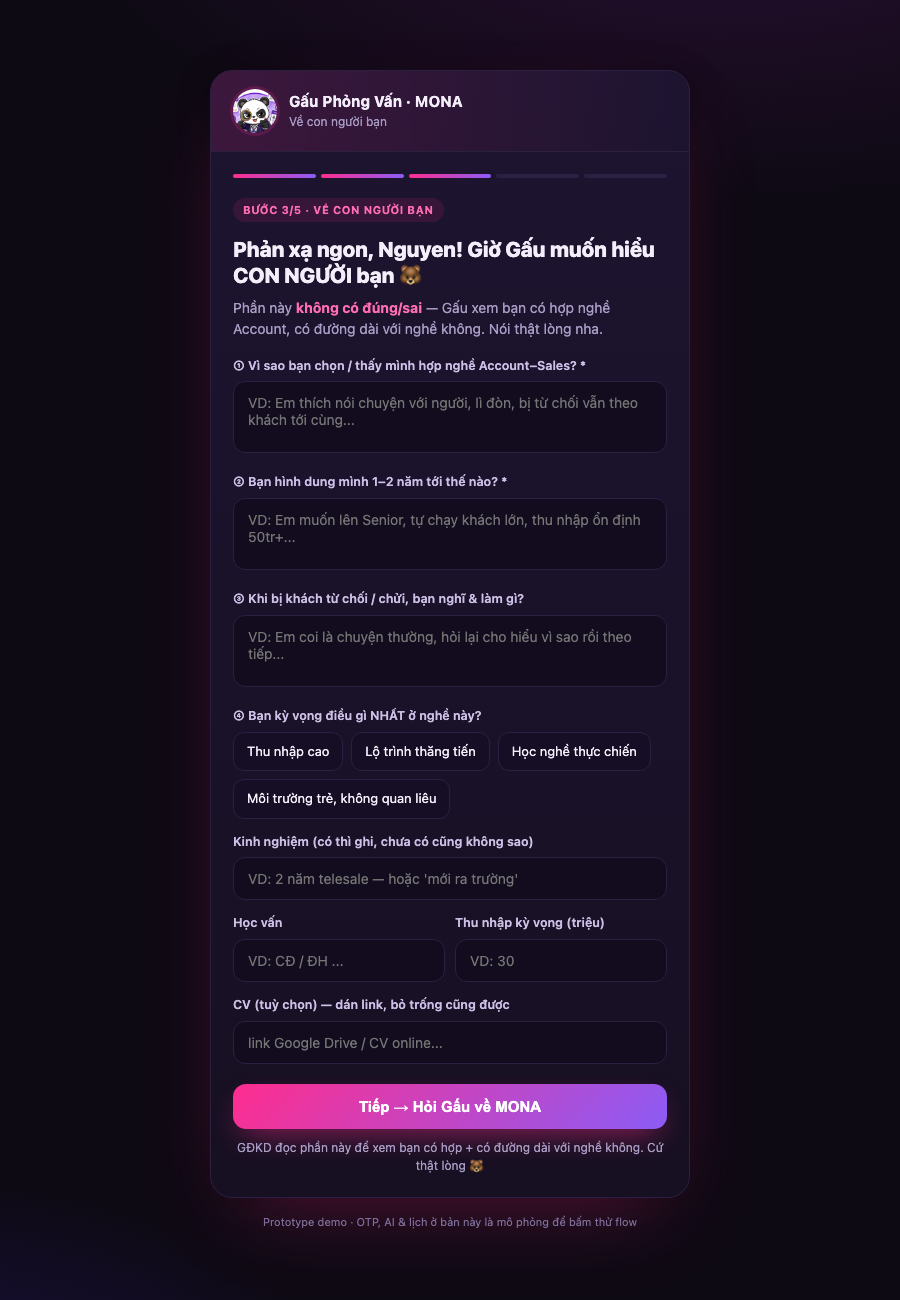Click the 'Bước 3/5 · Về con người bạn' badge
This screenshot has height=1300, width=900.
[x=338, y=210]
